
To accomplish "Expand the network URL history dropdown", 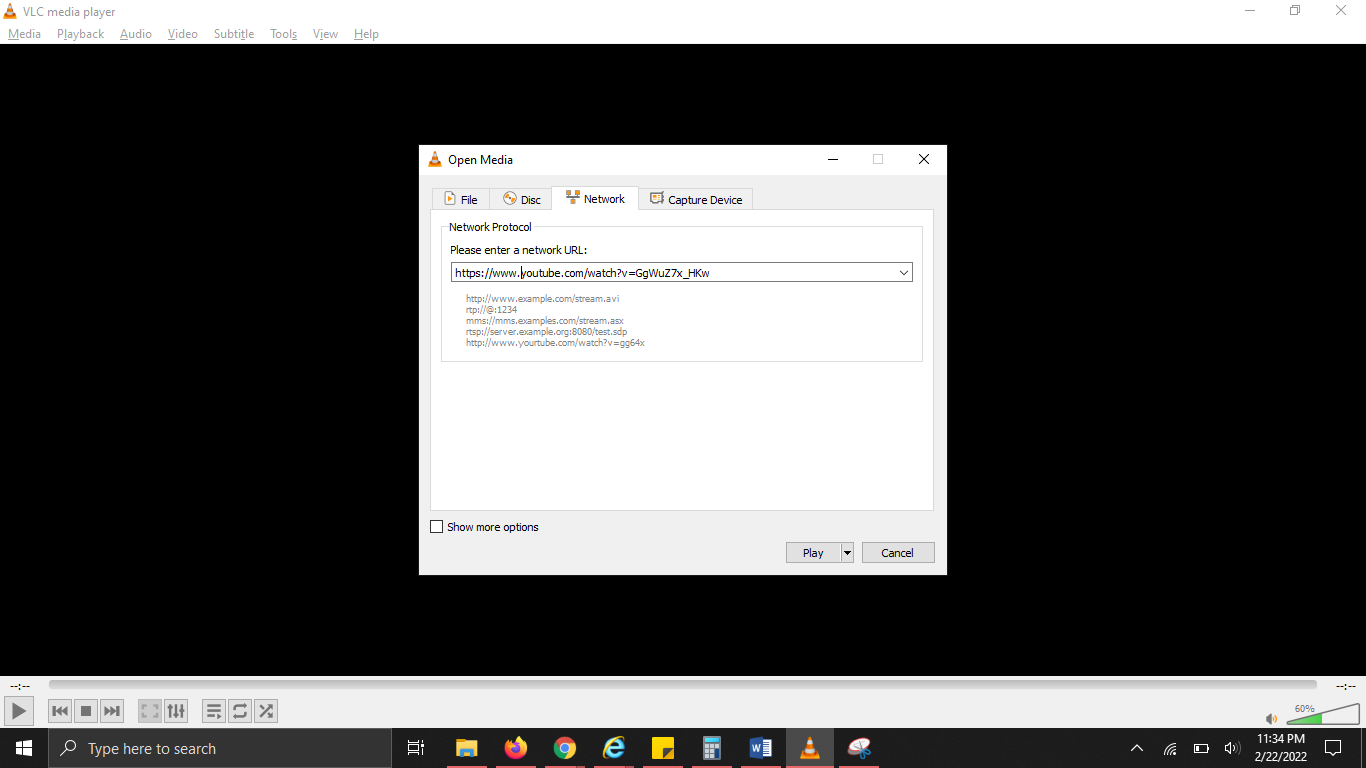I will coord(904,272).
